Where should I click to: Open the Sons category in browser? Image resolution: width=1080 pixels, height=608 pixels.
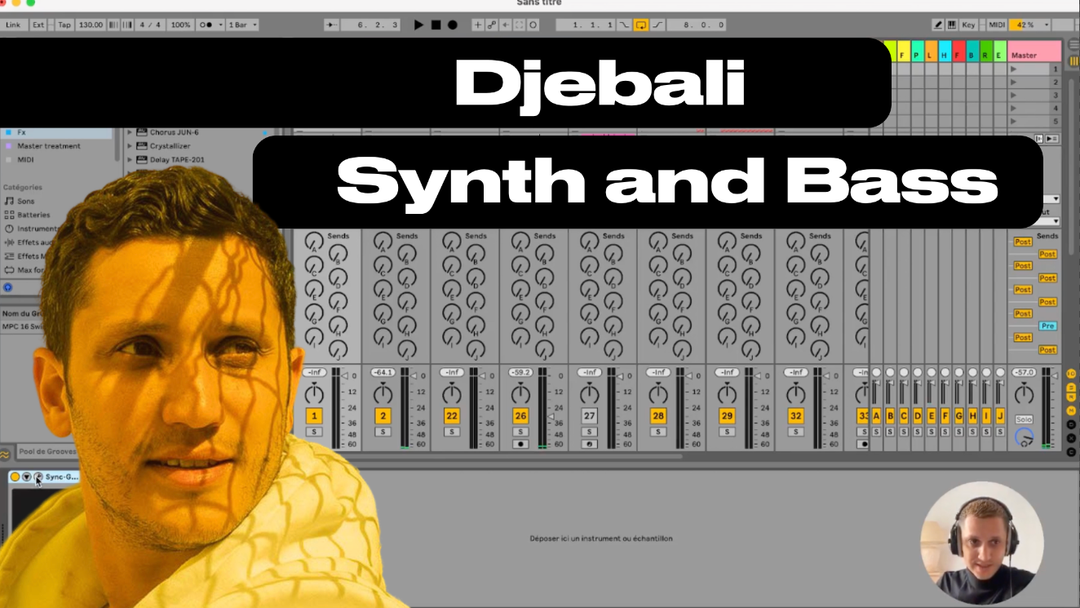26,201
